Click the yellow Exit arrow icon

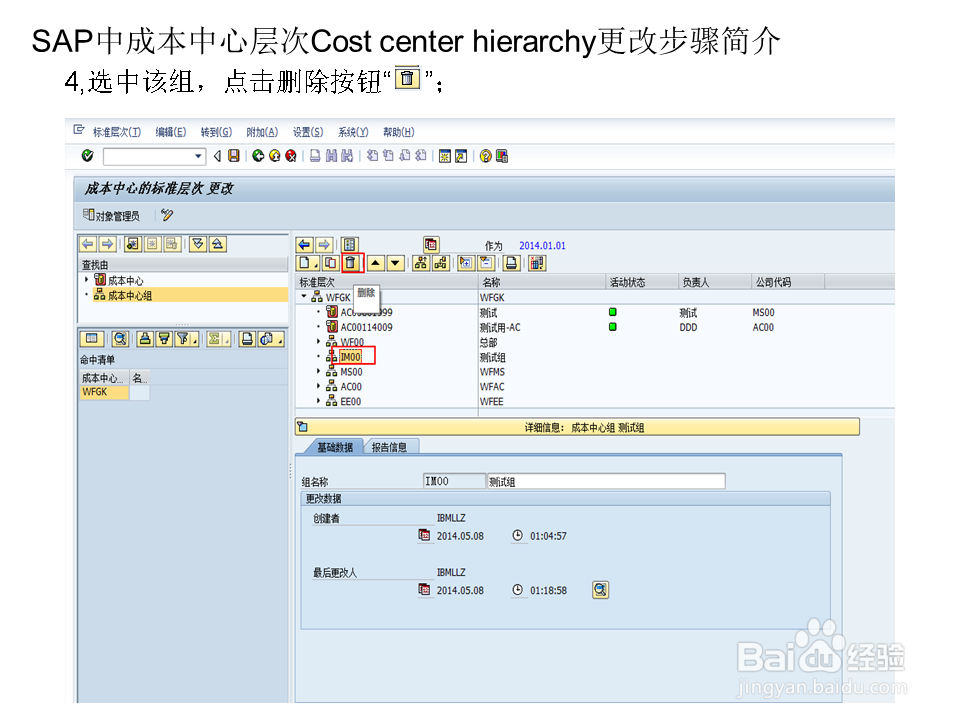(x=274, y=156)
